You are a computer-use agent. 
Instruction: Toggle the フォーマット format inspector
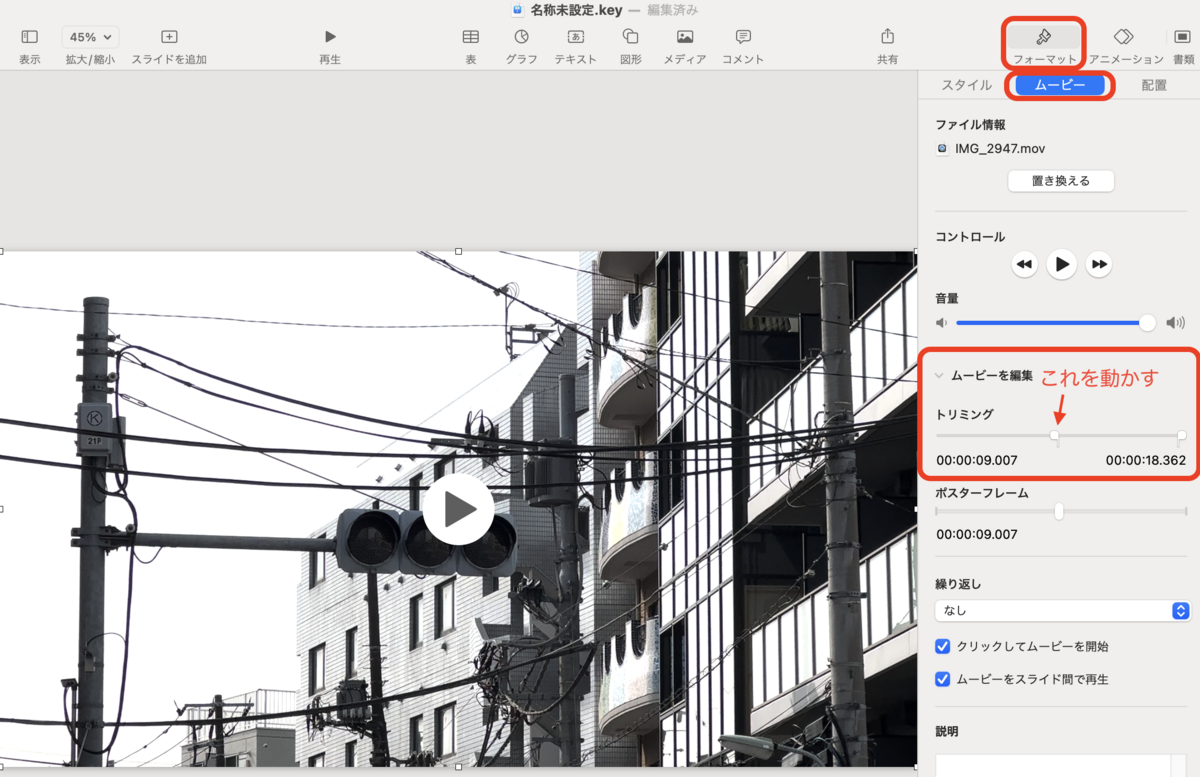point(1044,37)
